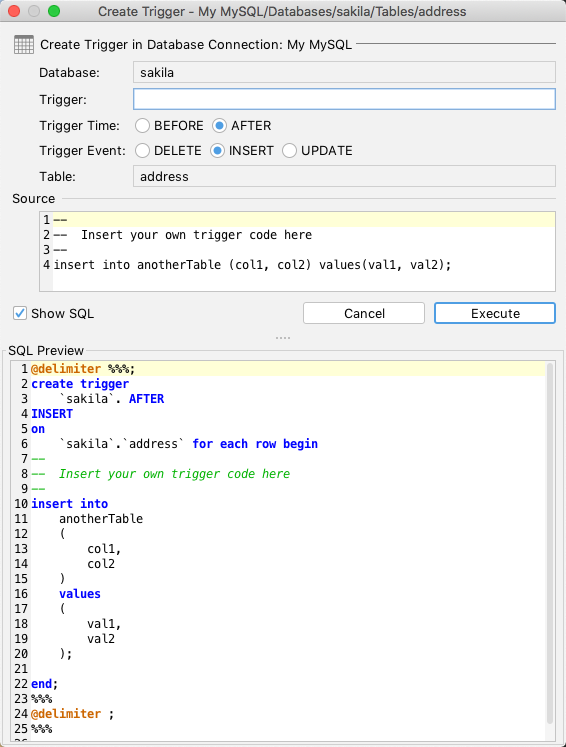Viewport: 566px width, 747px height.
Task: Click the italic green comment on preview line 8
Action: pos(174,474)
